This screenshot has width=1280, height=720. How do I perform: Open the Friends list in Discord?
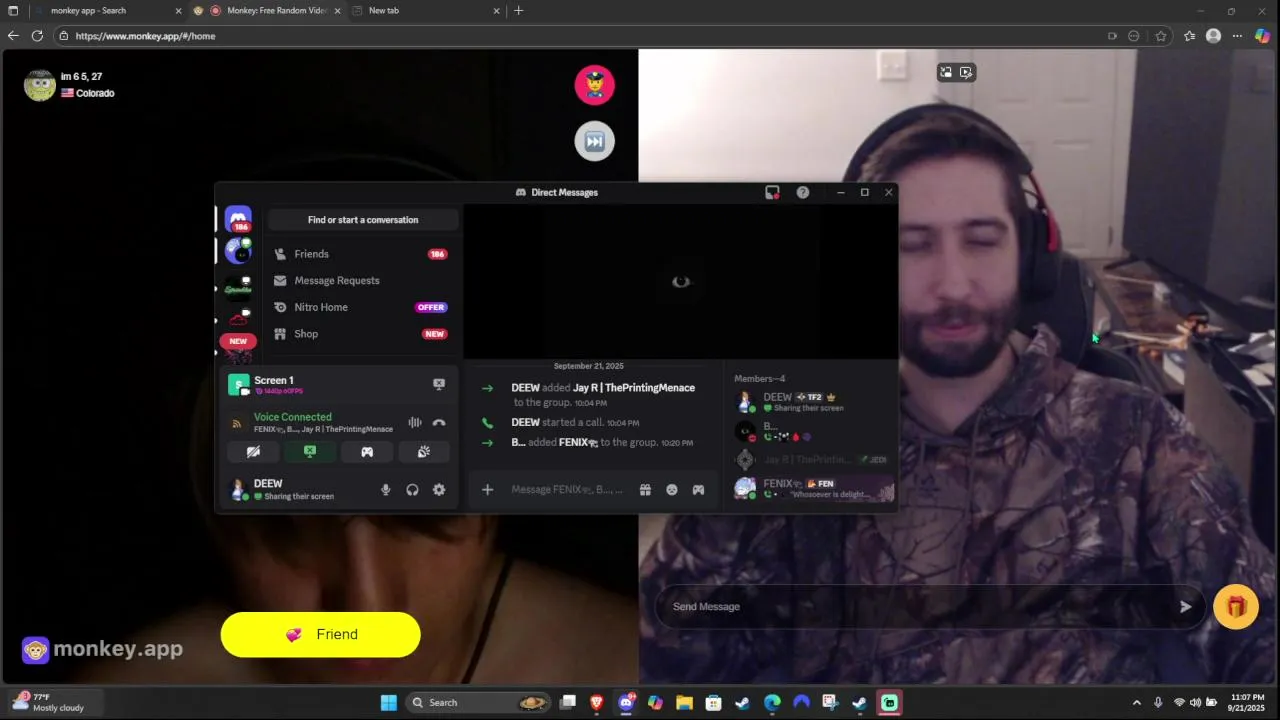point(363,254)
